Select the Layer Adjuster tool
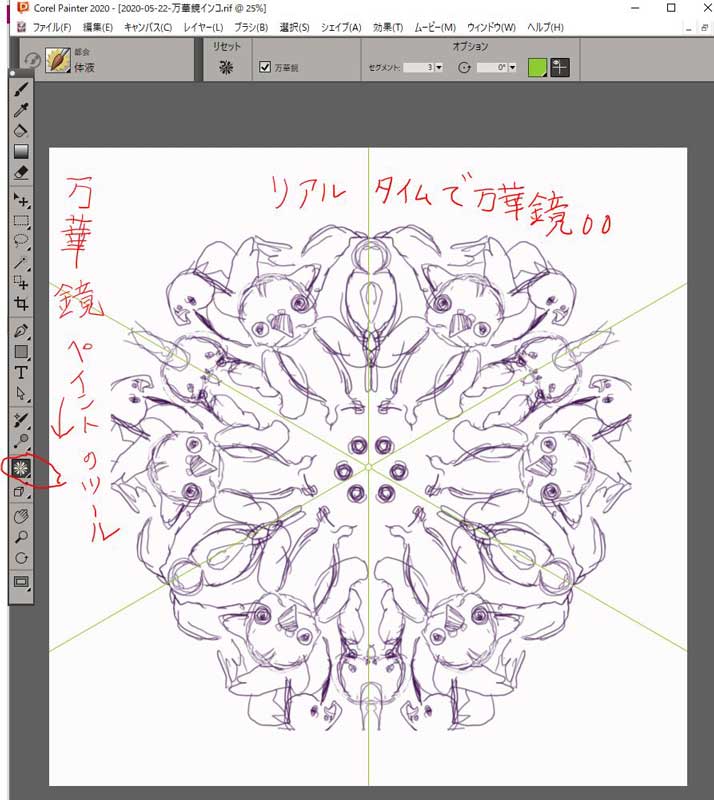 coord(20,200)
